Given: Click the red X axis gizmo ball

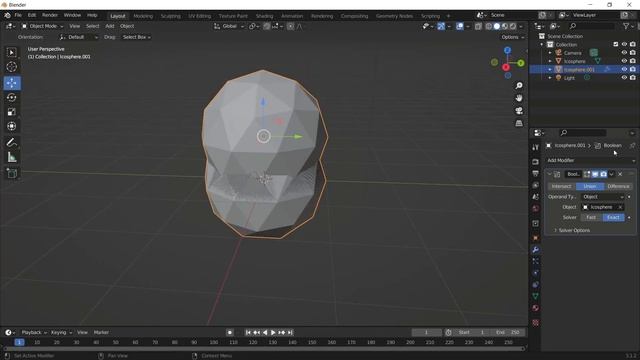Looking at the screenshot, I should tap(506, 67).
